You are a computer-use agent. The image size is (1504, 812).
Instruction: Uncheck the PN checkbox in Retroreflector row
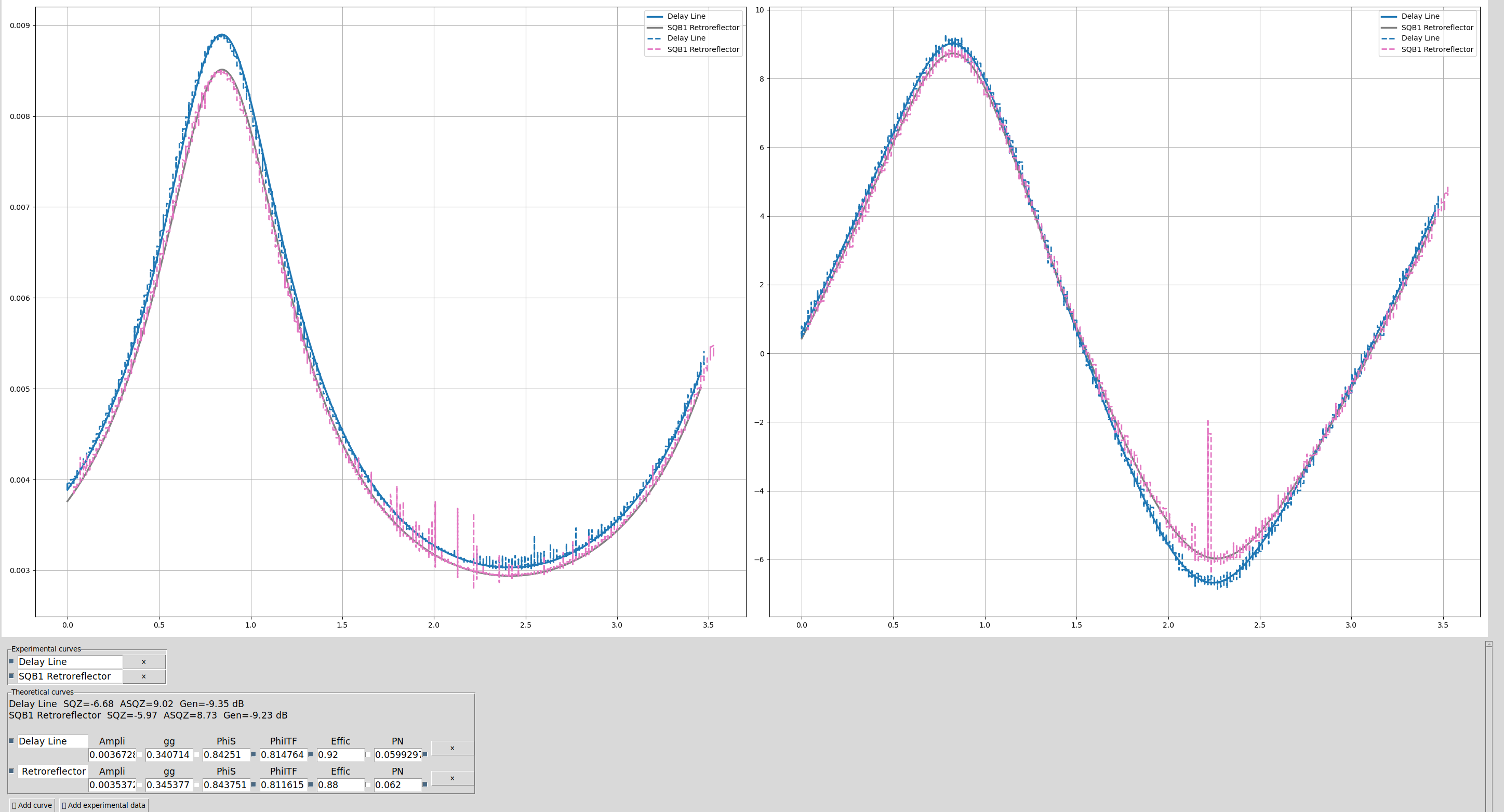click(425, 785)
